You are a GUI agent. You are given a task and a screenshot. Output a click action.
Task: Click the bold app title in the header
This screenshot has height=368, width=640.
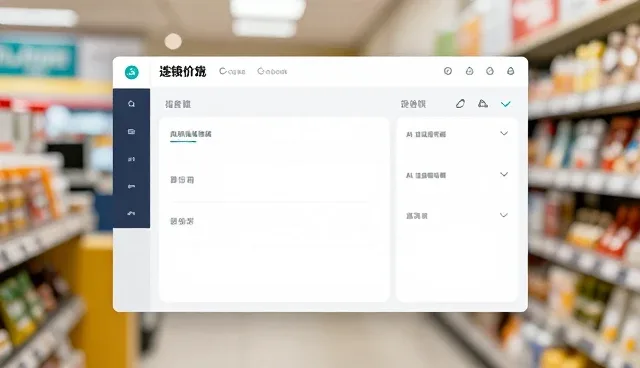pos(182,71)
